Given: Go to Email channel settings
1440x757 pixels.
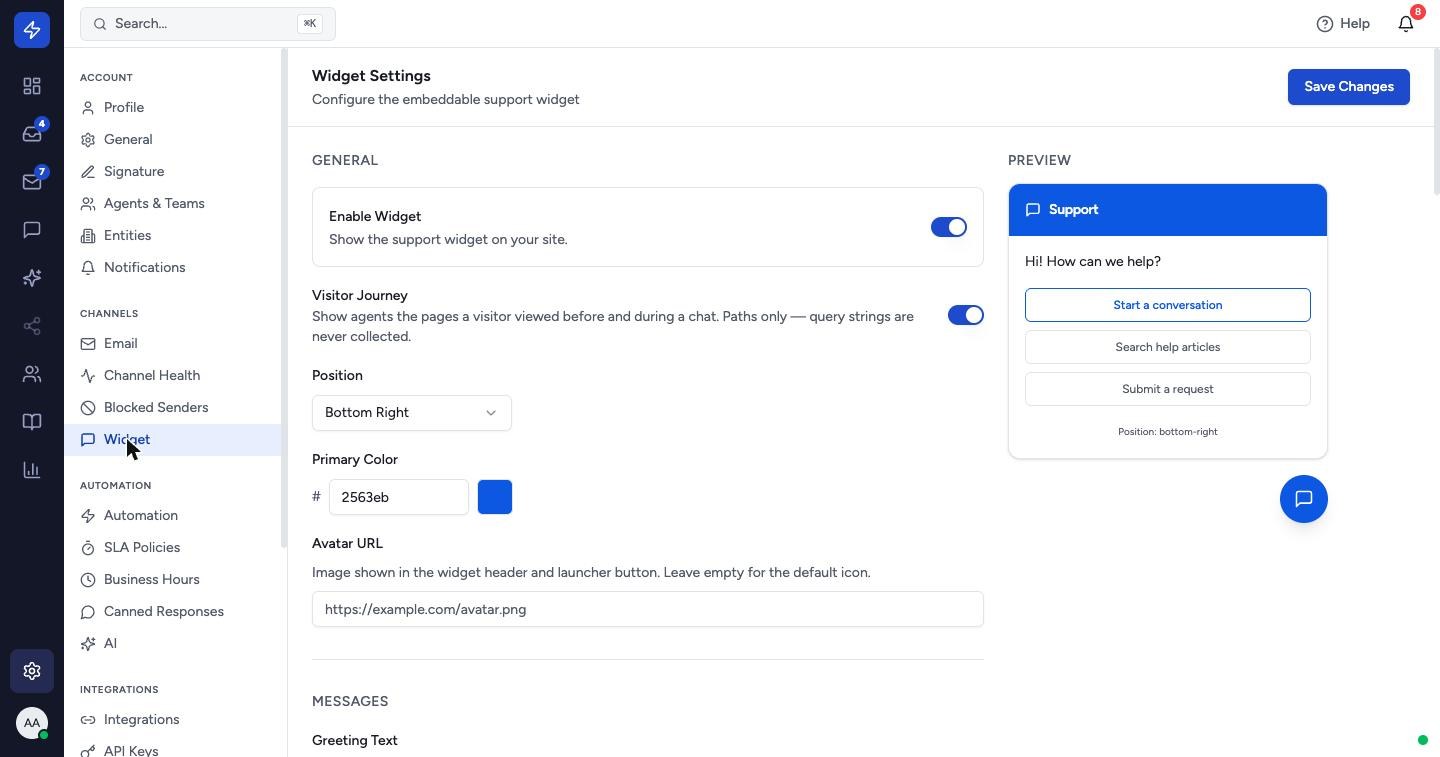Looking at the screenshot, I should pos(173,343).
